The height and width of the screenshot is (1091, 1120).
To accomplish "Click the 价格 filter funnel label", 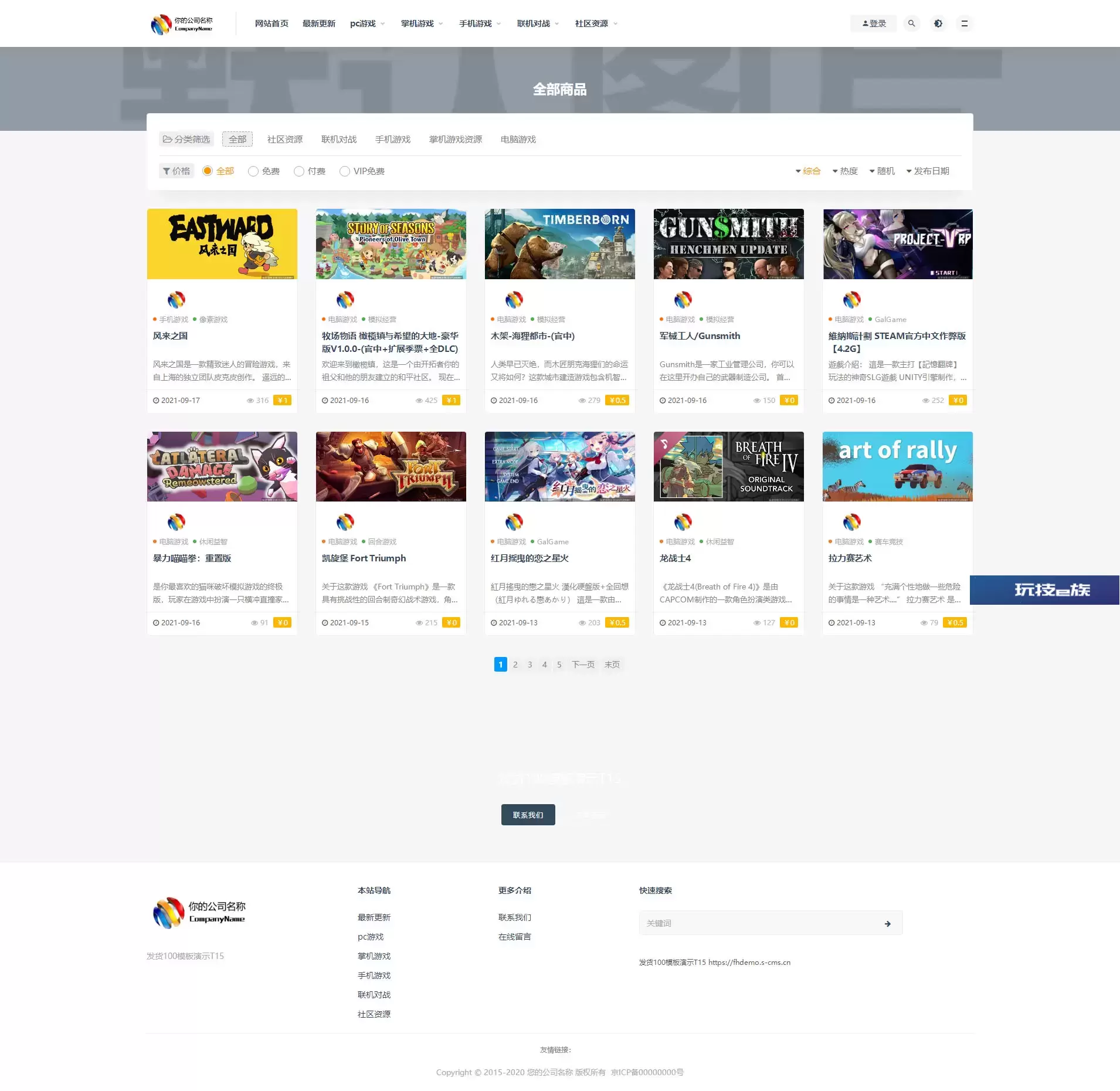I will (x=177, y=171).
